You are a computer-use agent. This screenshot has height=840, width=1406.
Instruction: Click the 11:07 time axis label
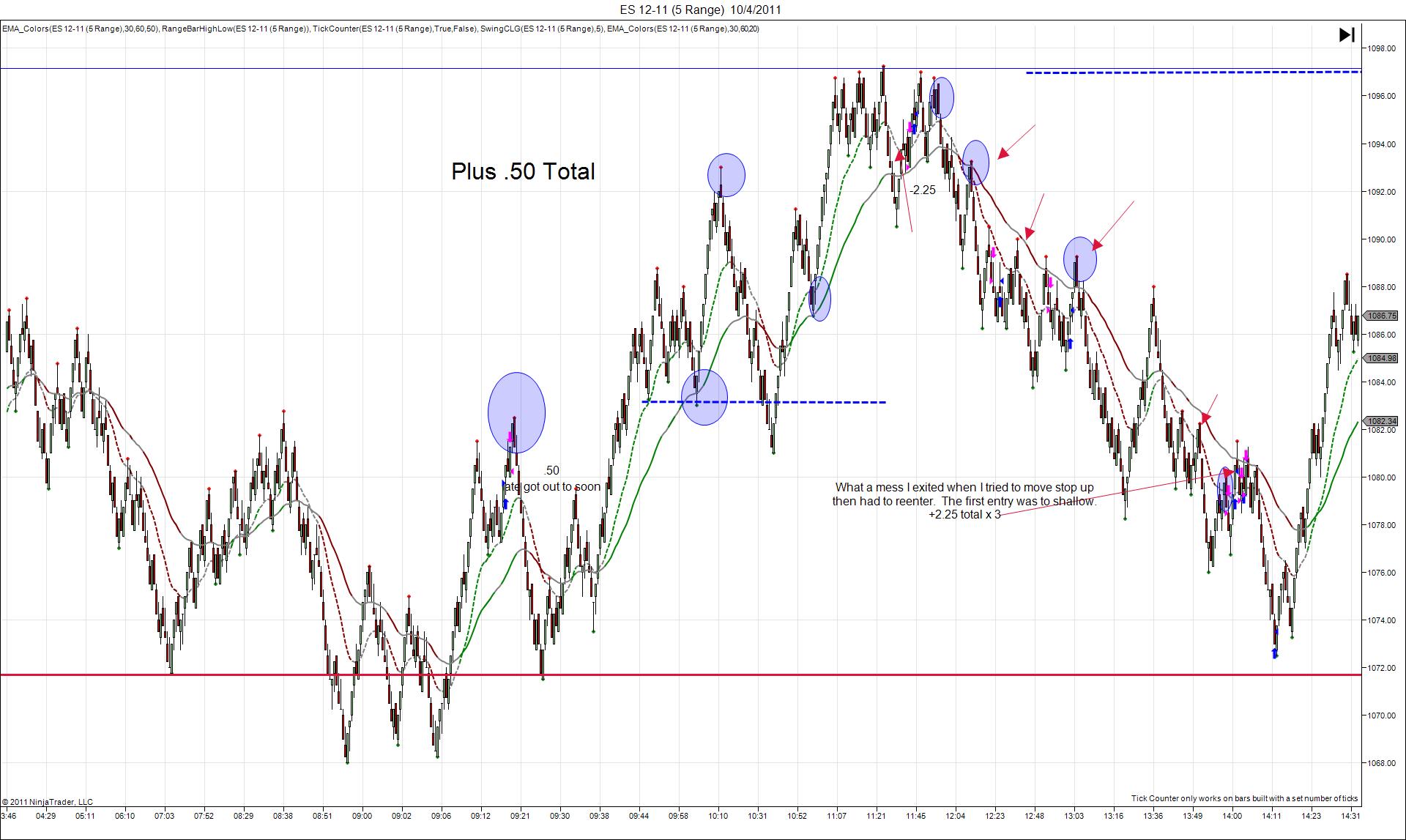tap(836, 816)
